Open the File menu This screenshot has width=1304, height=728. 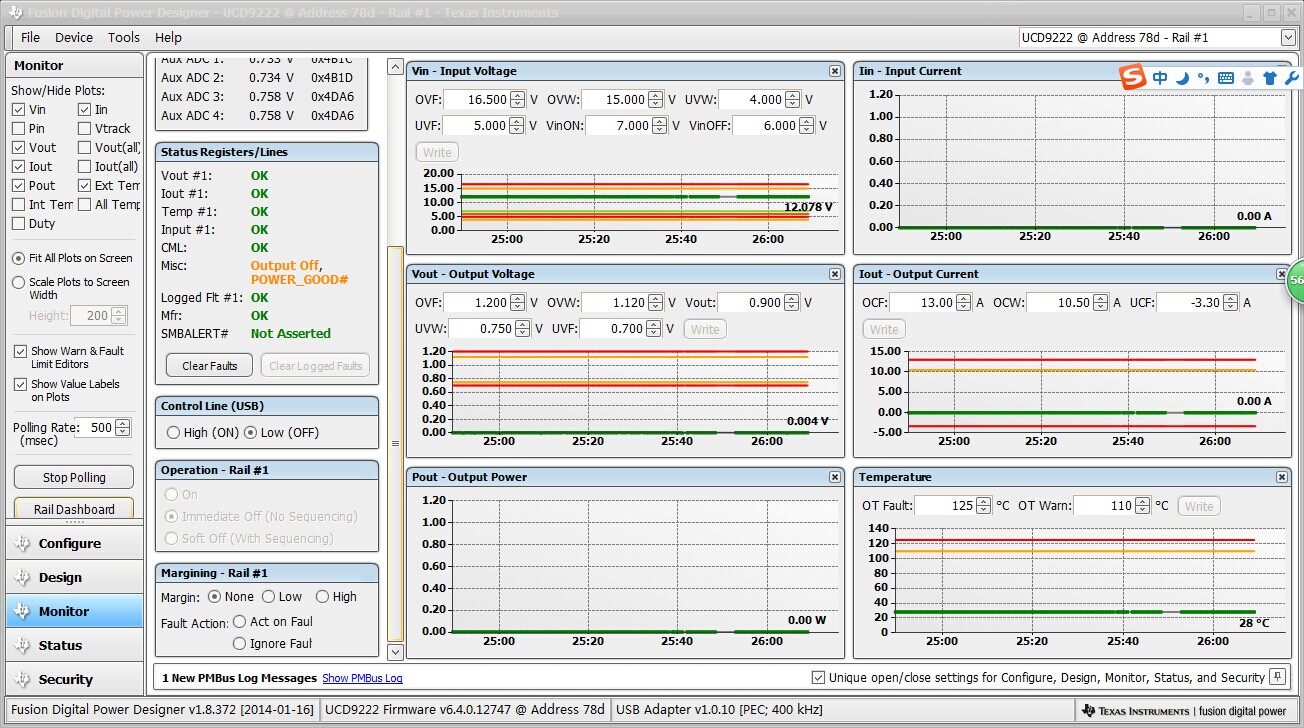point(31,37)
